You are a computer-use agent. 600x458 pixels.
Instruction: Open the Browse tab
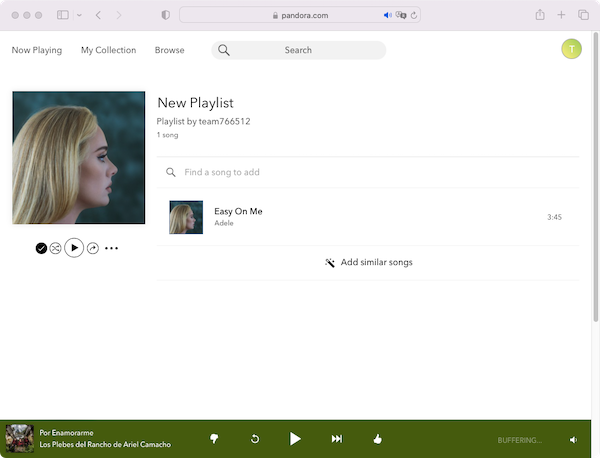169,50
